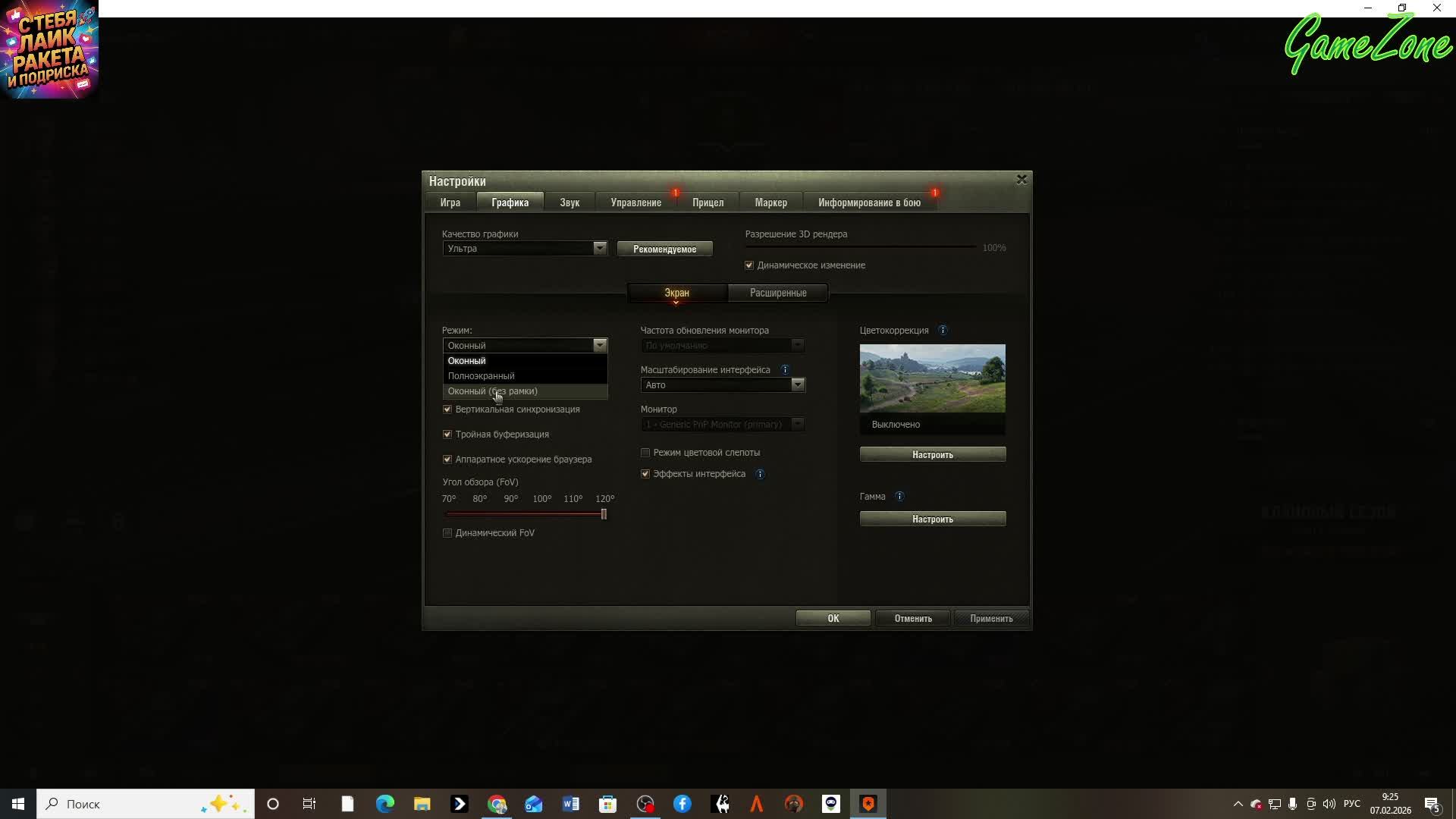
Task: Toggle Динамический FoV checkbox
Action: (x=447, y=533)
